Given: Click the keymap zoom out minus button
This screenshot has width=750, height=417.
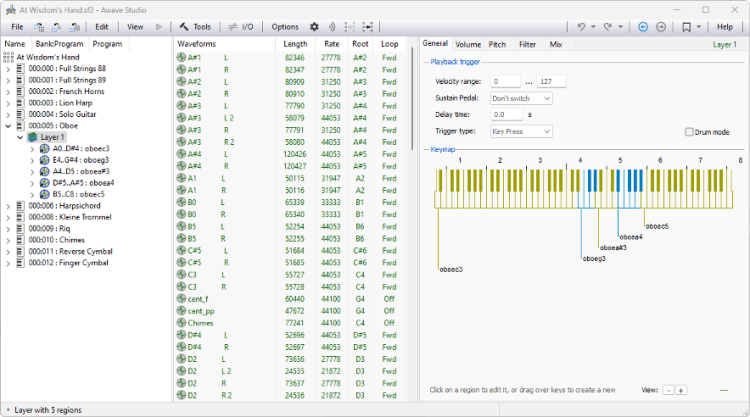Looking at the screenshot, I should pyautogui.click(x=668, y=390).
